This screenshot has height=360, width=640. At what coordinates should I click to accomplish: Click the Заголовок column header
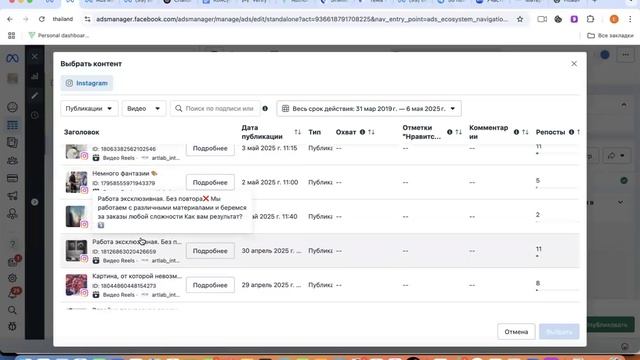coord(82,132)
